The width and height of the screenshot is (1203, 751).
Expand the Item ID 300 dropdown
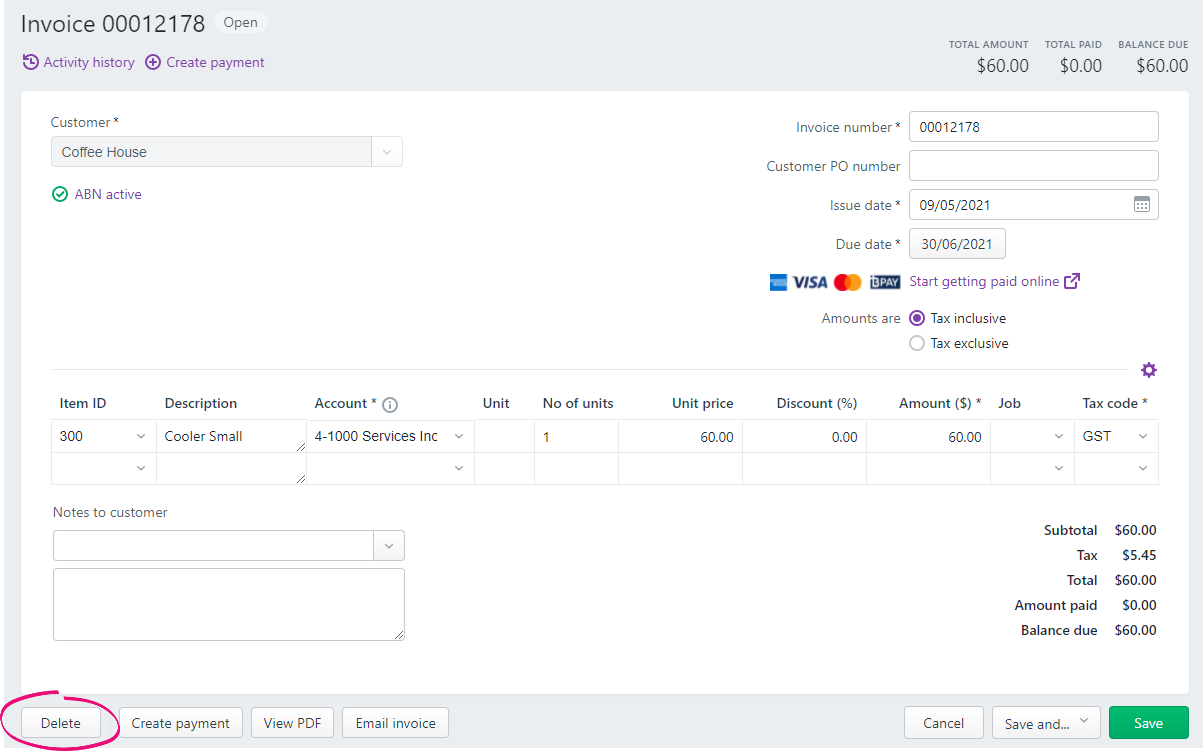point(139,437)
